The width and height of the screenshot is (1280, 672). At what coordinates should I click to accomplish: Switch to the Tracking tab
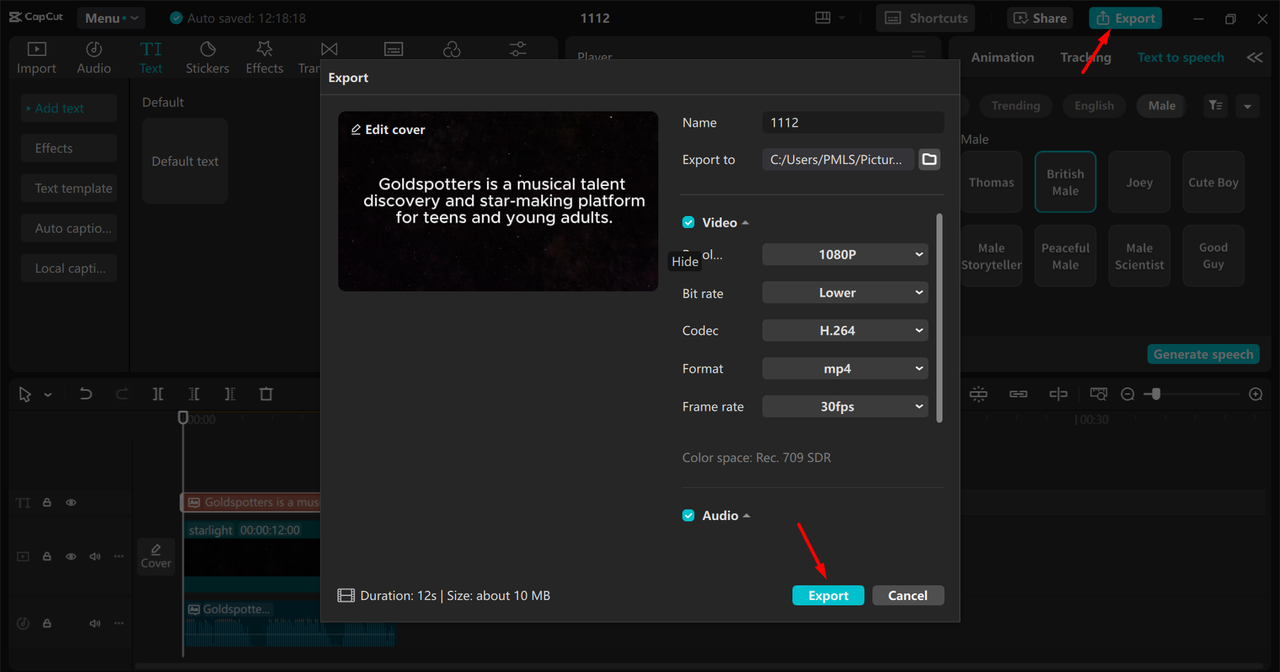pos(1085,57)
